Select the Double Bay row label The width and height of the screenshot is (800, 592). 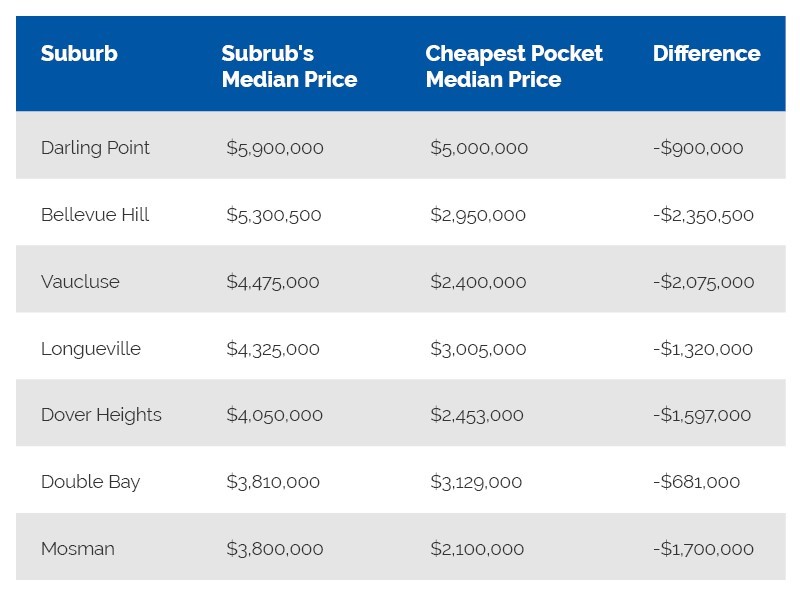(x=90, y=482)
